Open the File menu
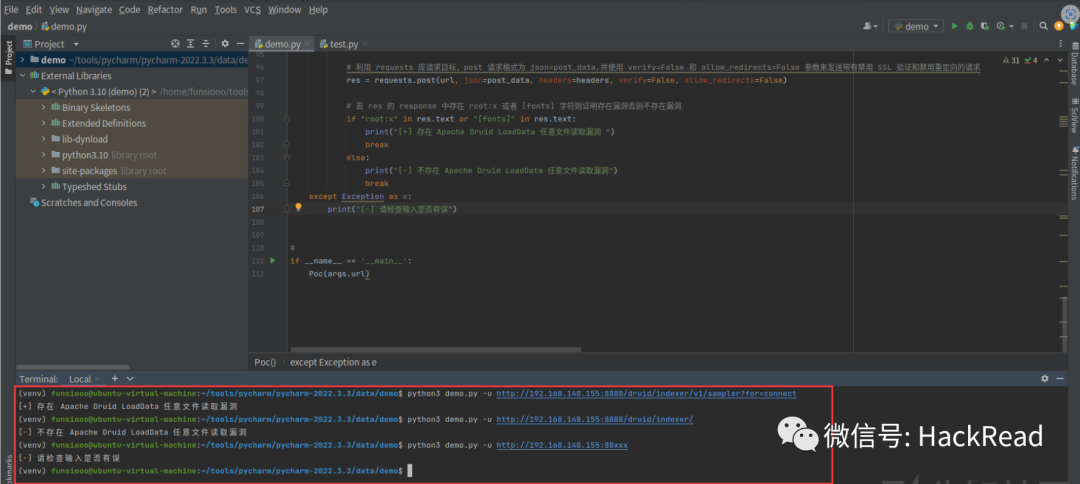The image size is (1080, 484). 11,10
